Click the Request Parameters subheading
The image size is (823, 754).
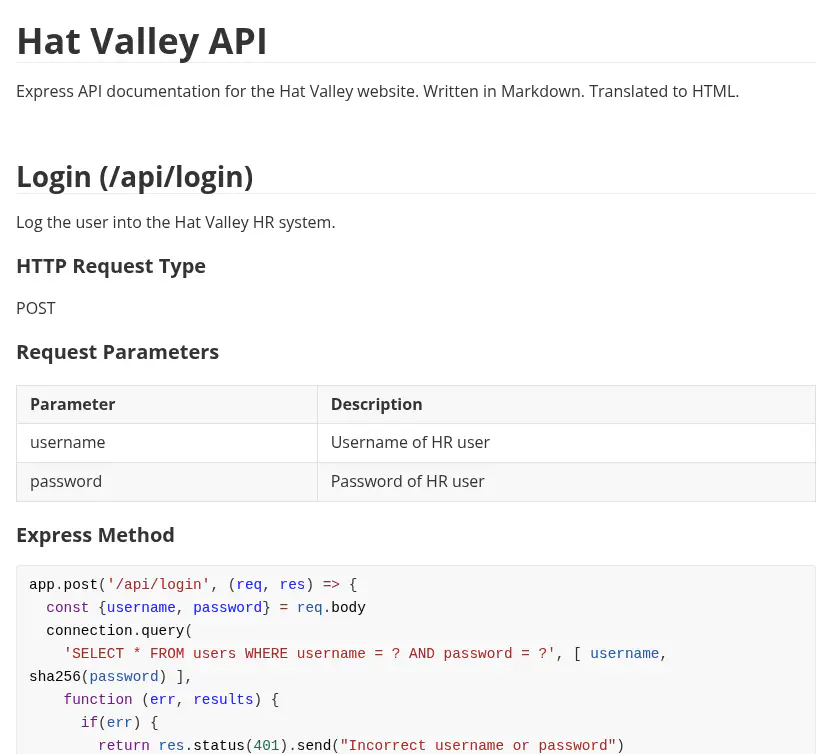pyautogui.click(x=117, y=352)
